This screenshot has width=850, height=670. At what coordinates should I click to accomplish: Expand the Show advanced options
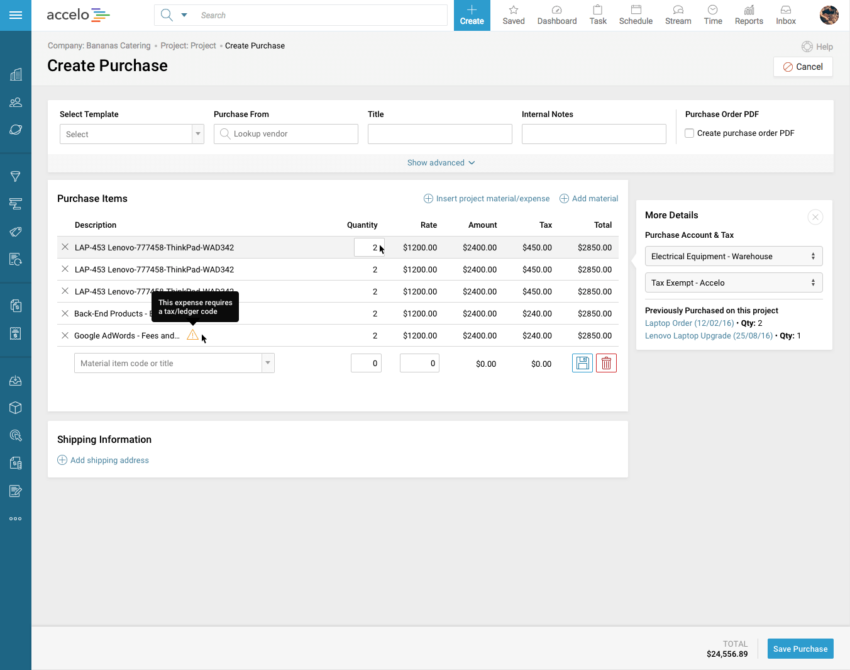click(441, 163)
